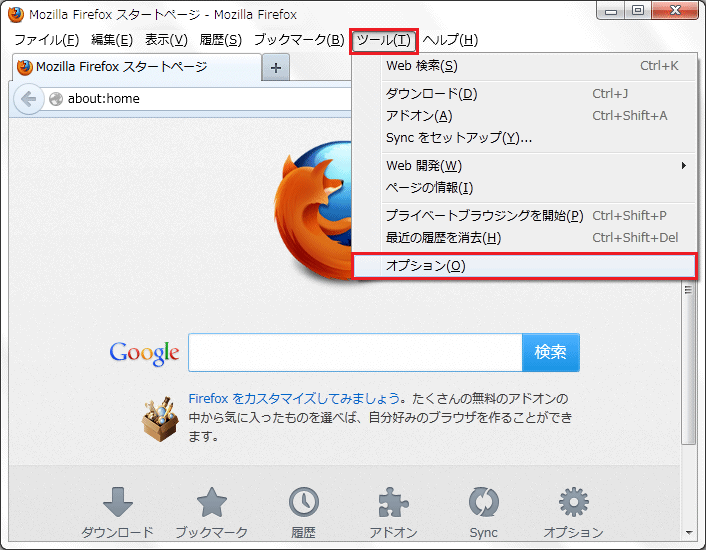Viewport: 706px width, 550px height.
Task: Open the ファイル menu
Action: point(46,40)
